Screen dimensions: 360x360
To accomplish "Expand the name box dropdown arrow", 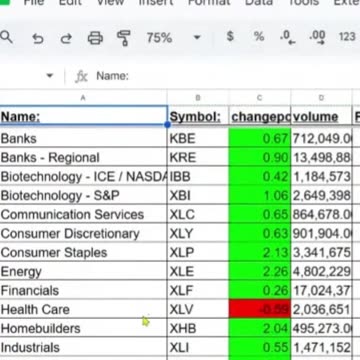I will click(x=50, y=76).
